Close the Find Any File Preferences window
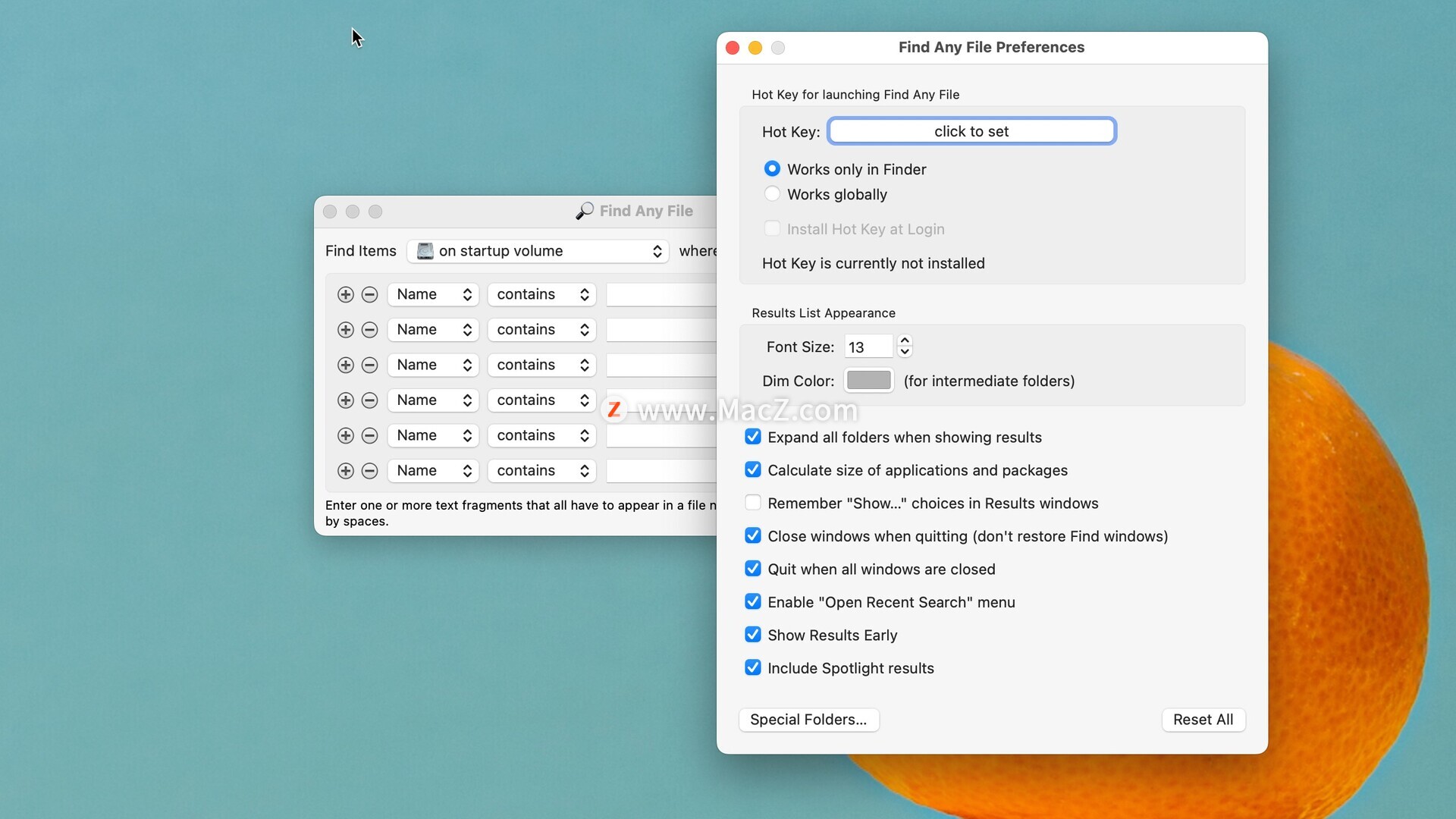The image size is (1456, 819). (733, 48)
